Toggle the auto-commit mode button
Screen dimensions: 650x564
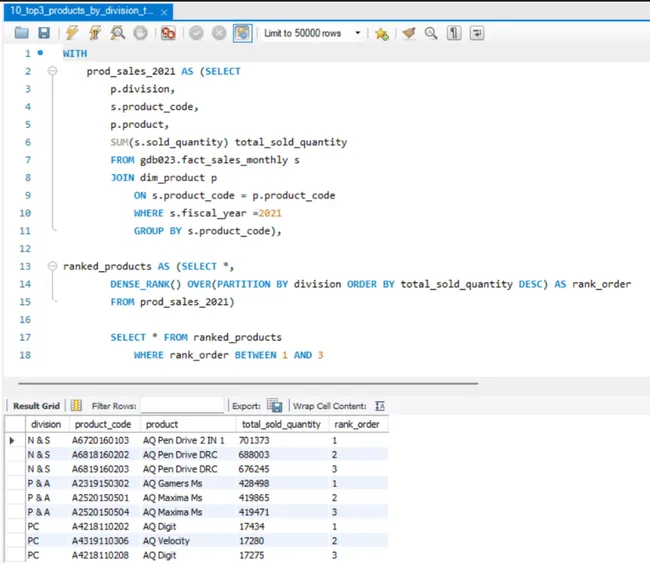point(243,33)
